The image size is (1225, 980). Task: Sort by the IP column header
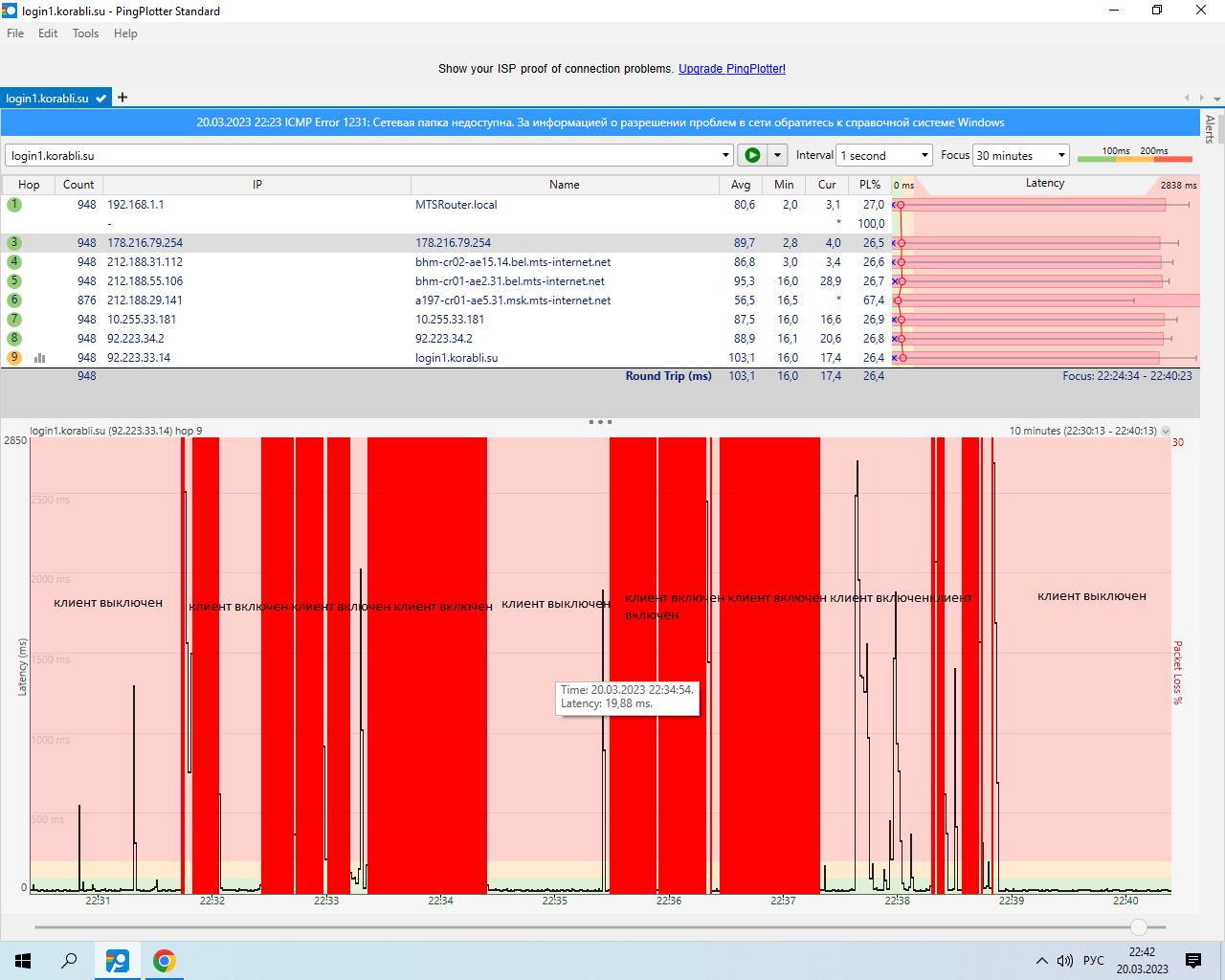click(257, 185)
